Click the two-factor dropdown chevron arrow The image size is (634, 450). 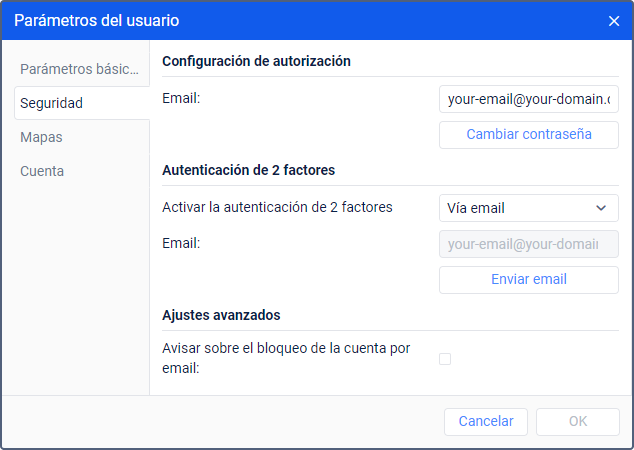[601, 208]
